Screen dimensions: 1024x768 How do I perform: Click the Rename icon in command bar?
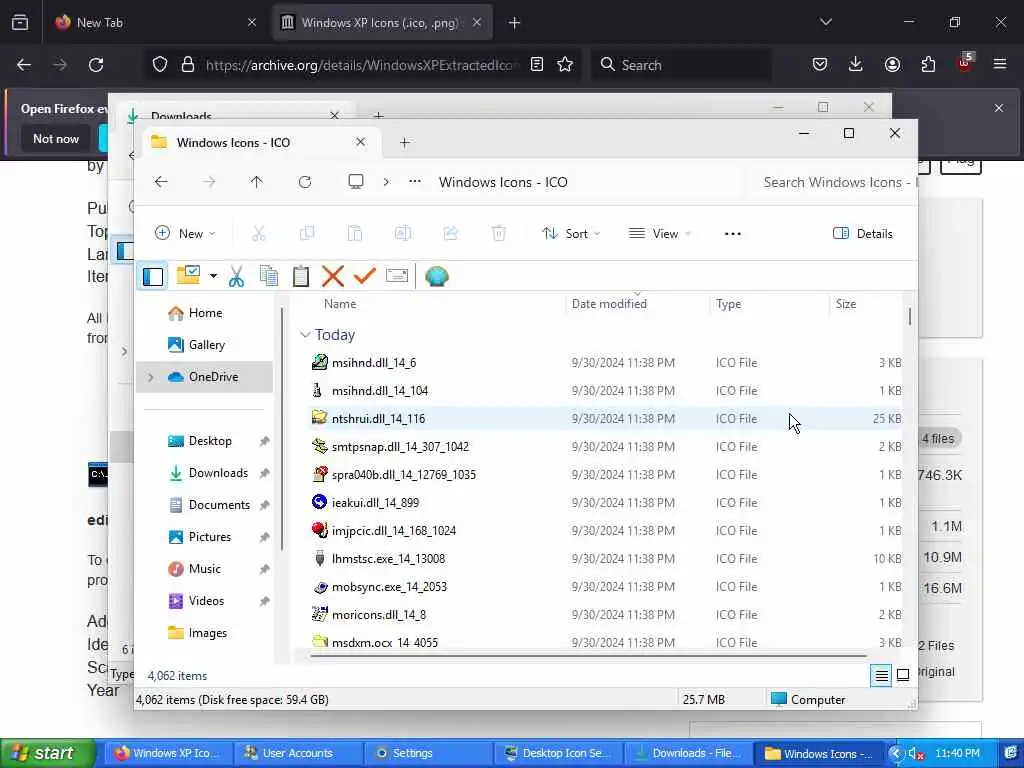click(x=403, y=233)
